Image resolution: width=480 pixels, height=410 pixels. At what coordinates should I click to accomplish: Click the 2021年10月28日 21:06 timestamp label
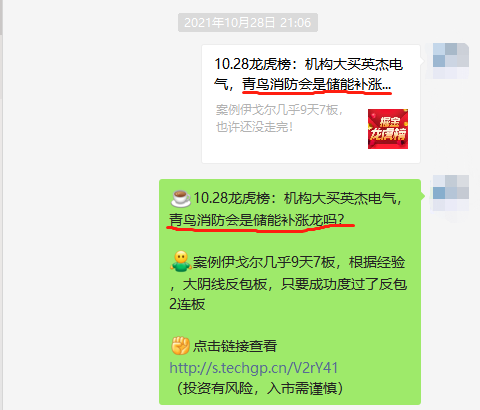point(248,23)
